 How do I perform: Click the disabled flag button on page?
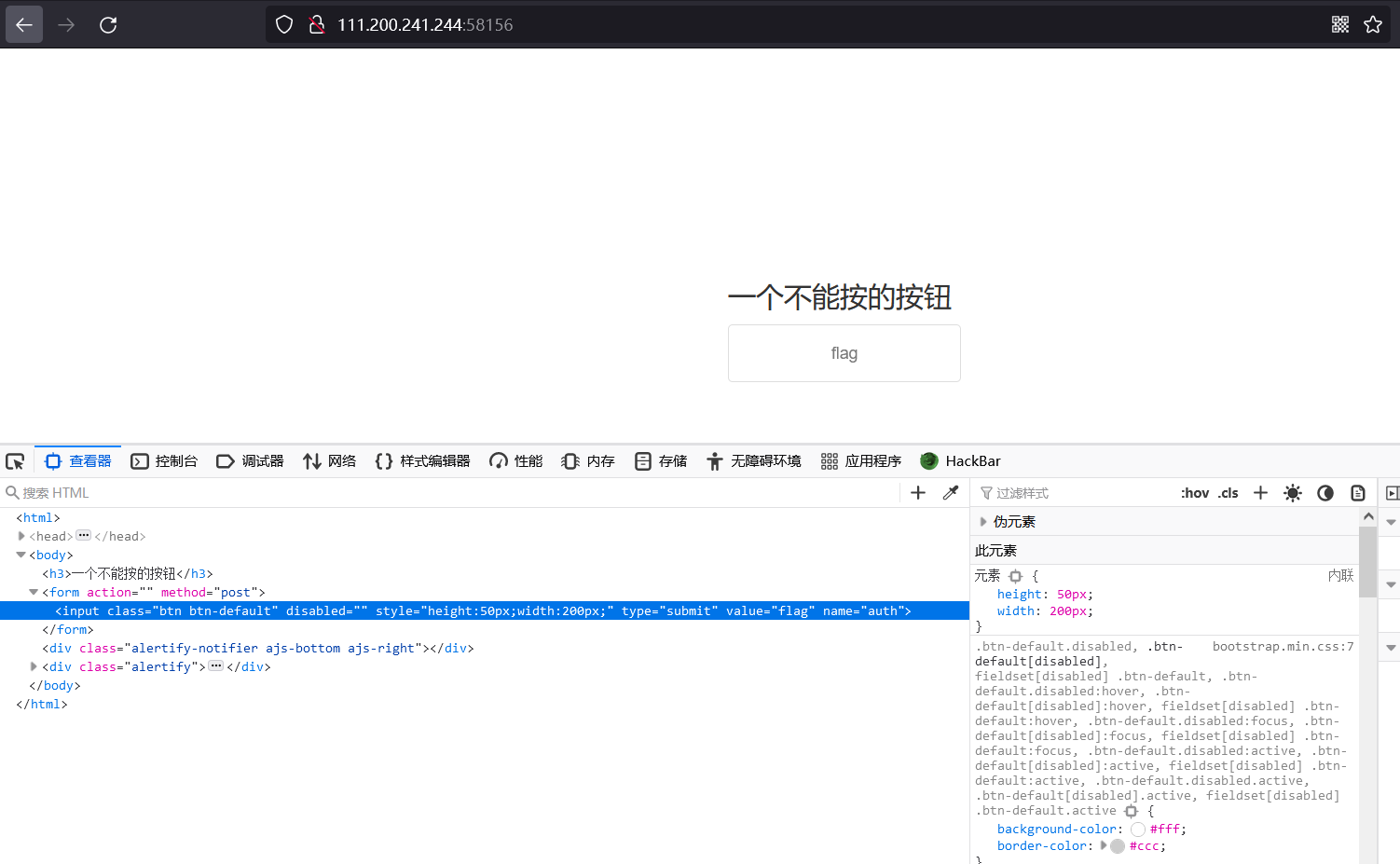coord(844,353)
